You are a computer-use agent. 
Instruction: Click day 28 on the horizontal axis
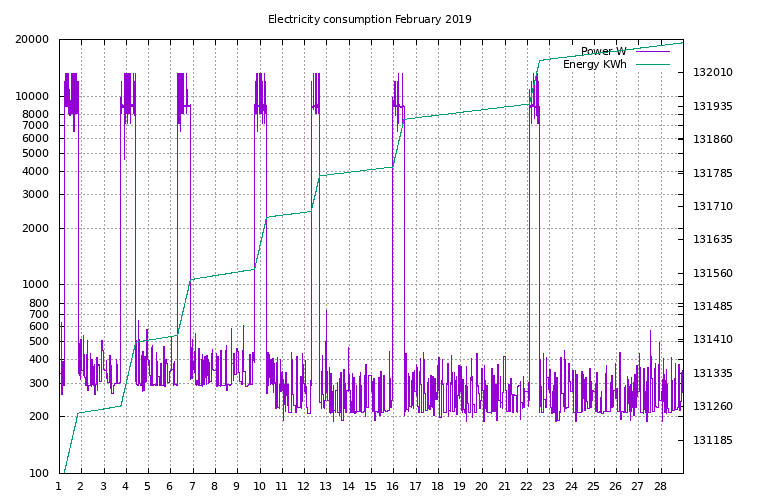pos(660,487)
